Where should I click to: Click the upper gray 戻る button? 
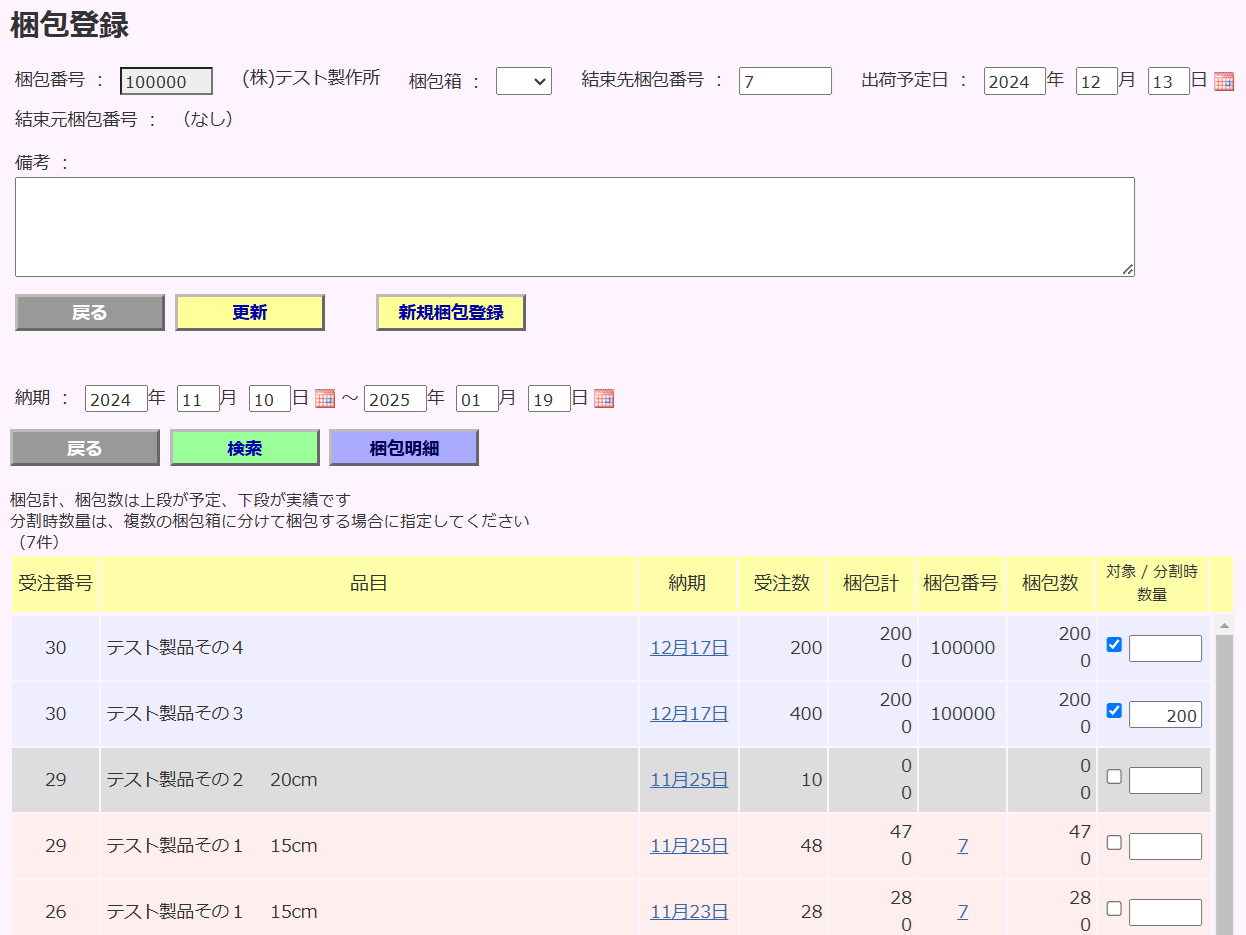pos(90,313)
